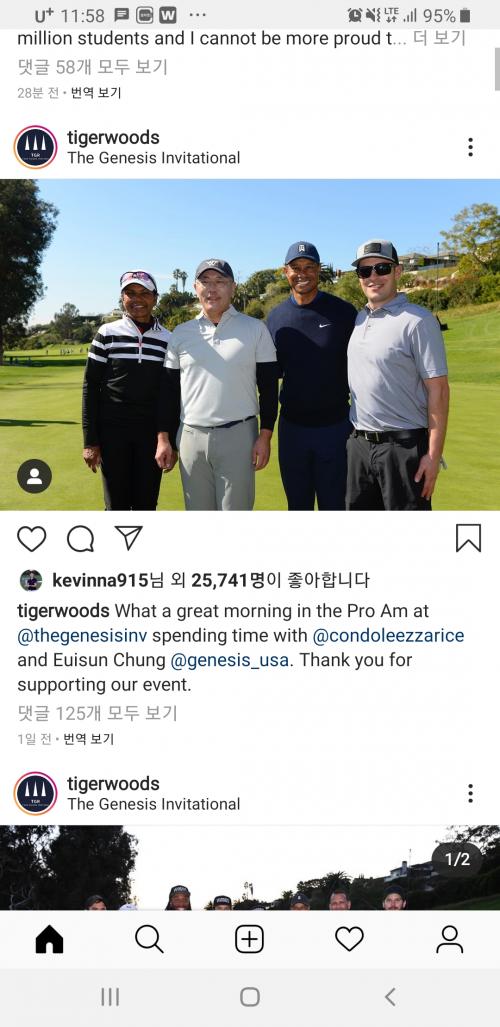View all 58 comments on previous post
Image resolution: width=500 pixels, height=1027 pixels.
point(92,67)
